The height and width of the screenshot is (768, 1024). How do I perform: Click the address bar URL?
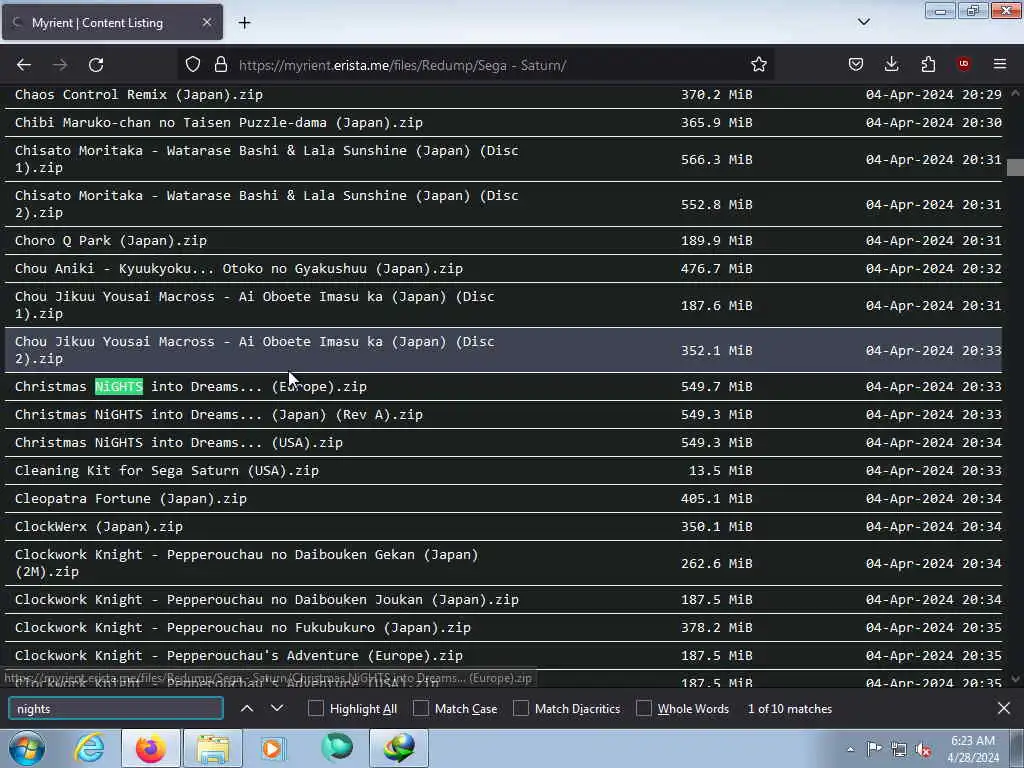coord(402,65)
